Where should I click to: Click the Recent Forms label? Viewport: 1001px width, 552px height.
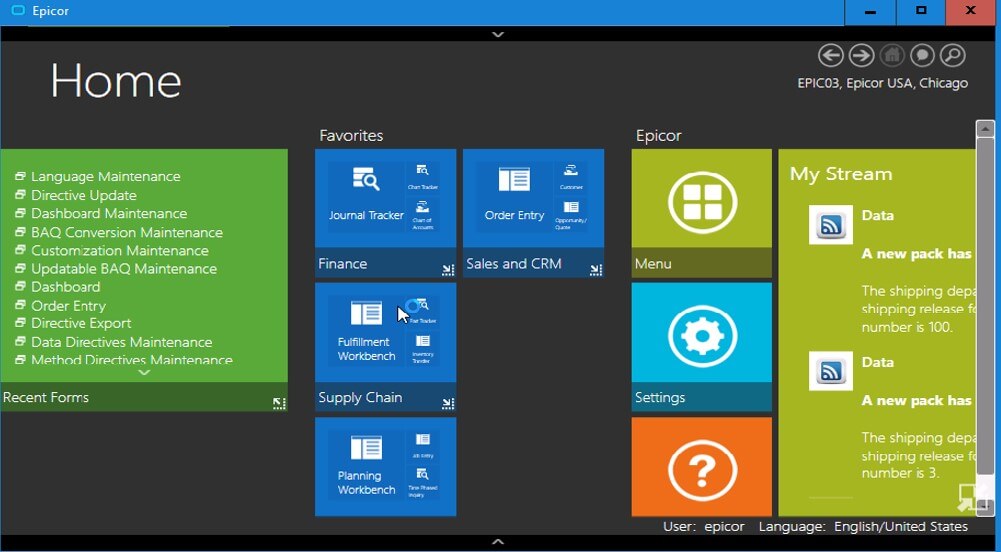[46, 397]
